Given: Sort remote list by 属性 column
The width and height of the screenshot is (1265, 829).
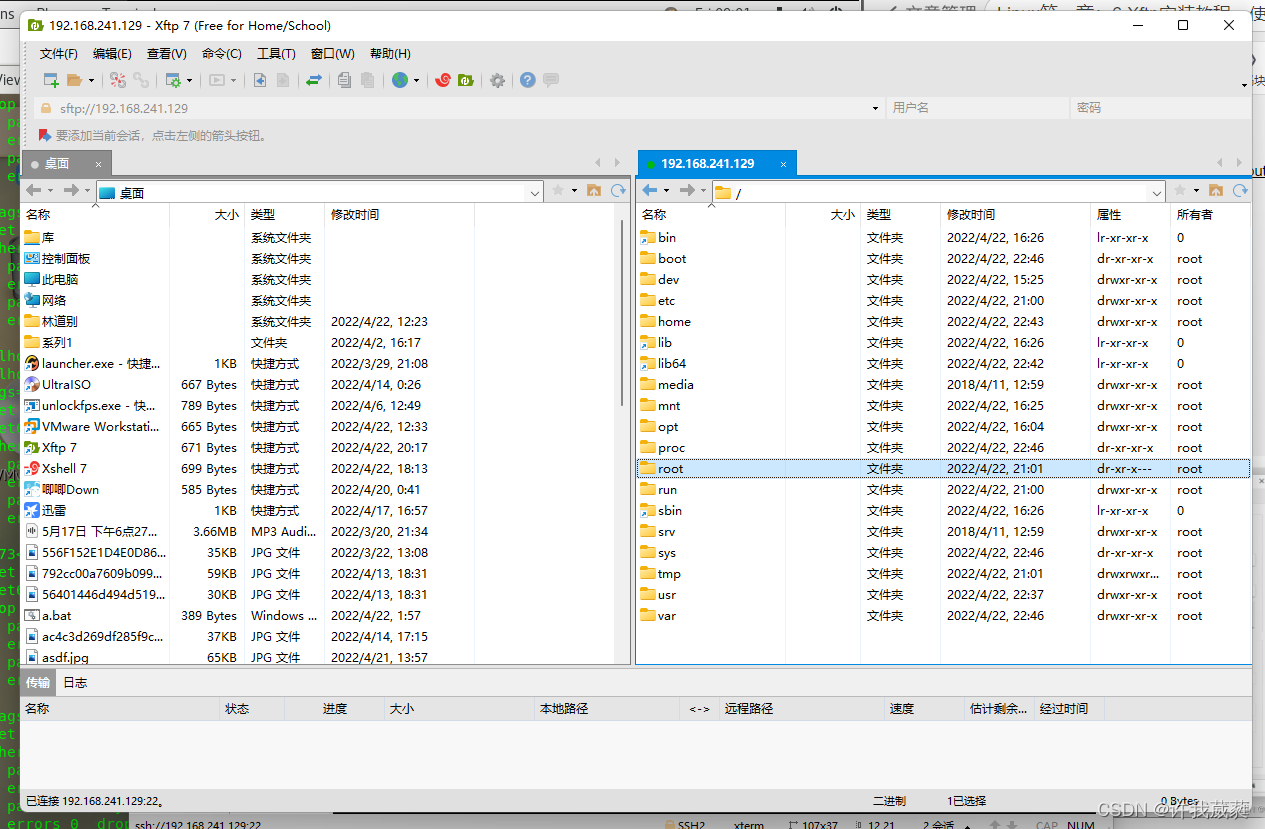Looking at the screenshot, I should point(1130,215).
